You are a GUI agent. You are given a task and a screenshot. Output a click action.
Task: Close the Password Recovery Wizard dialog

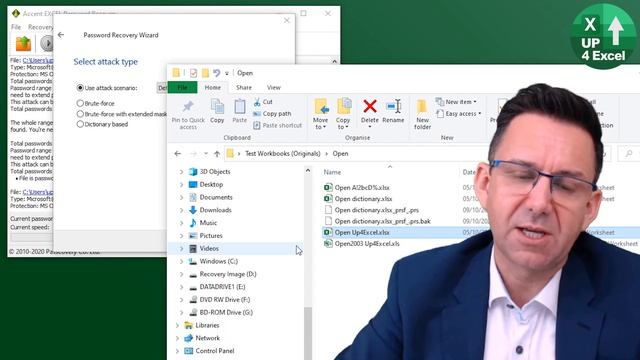click(x=287, y=20)
